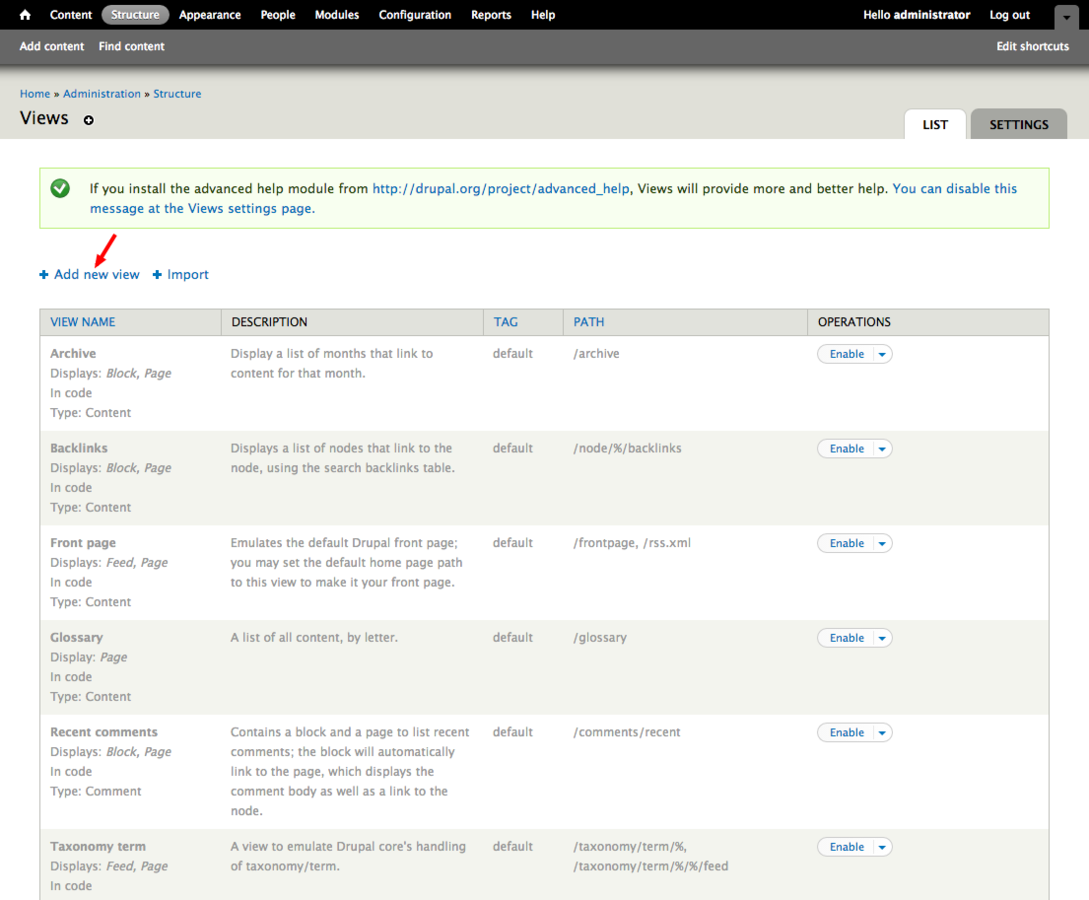Click the OPERATIONS column header
The image size is (1089, 900).
(x=854, y=322)
